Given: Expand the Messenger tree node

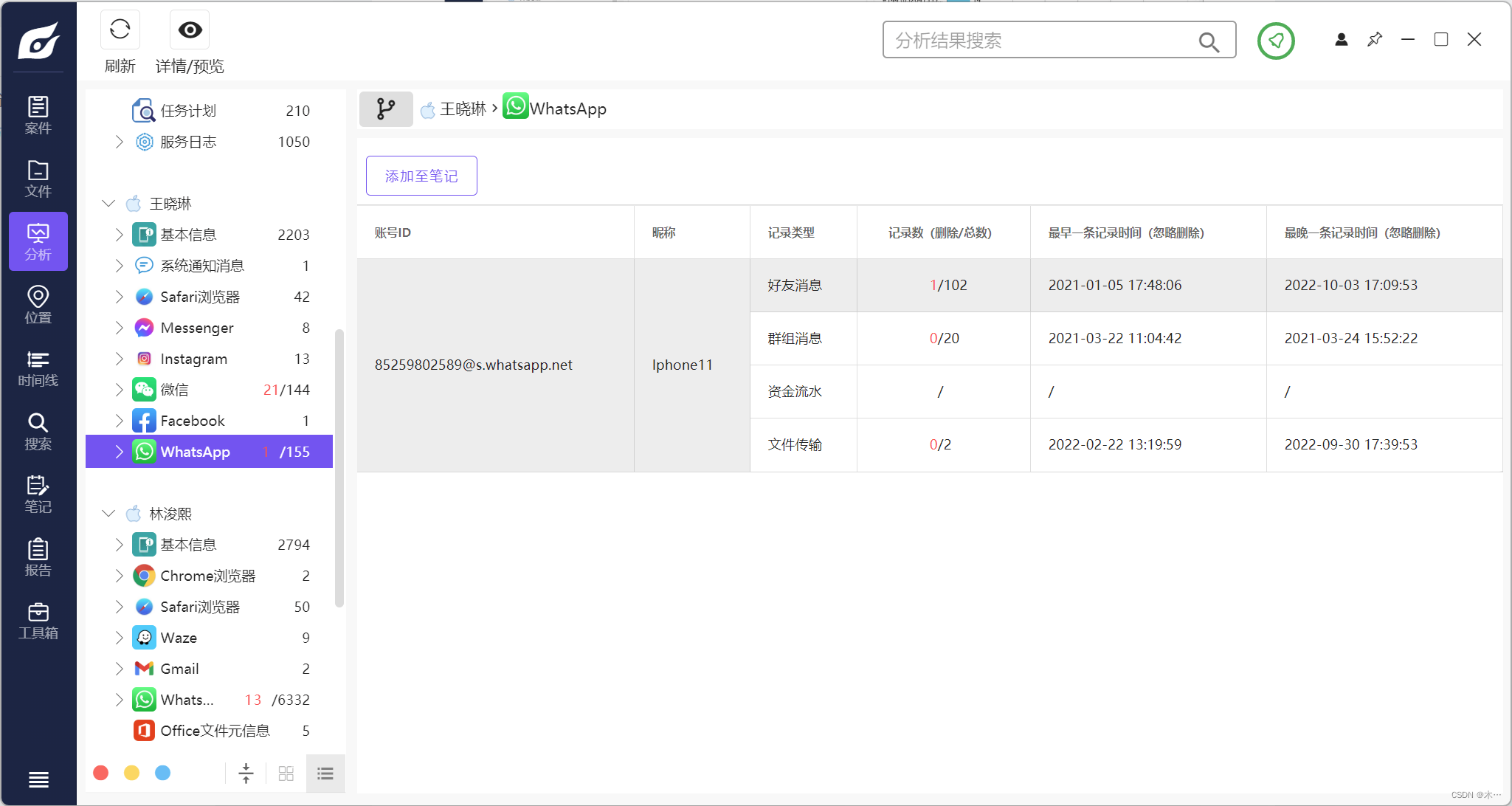Looking at the screenshot, I should [119, 328].
